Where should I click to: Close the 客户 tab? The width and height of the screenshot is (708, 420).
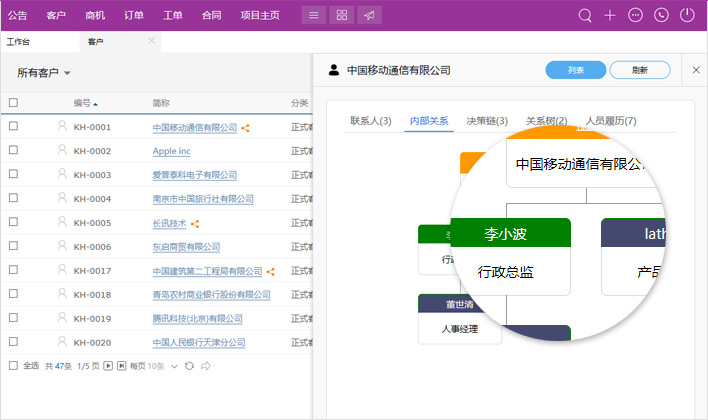click(x=152, y=41)
